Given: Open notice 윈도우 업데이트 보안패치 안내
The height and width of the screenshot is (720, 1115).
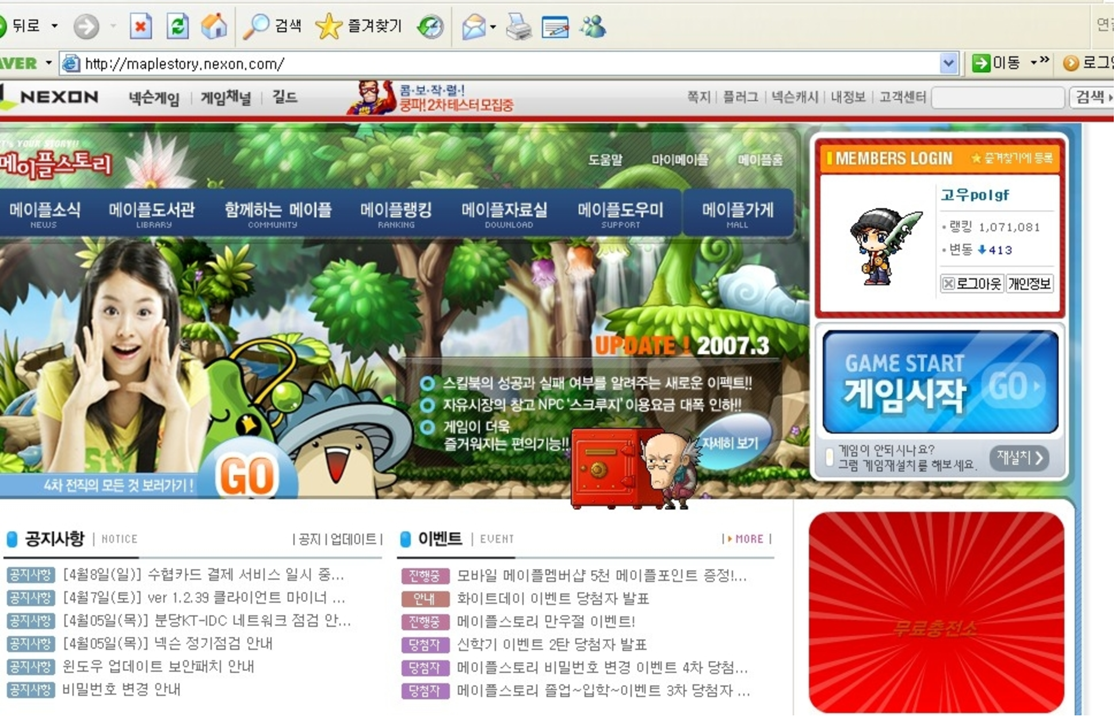Looking at the screenshot, I should 158,666.
